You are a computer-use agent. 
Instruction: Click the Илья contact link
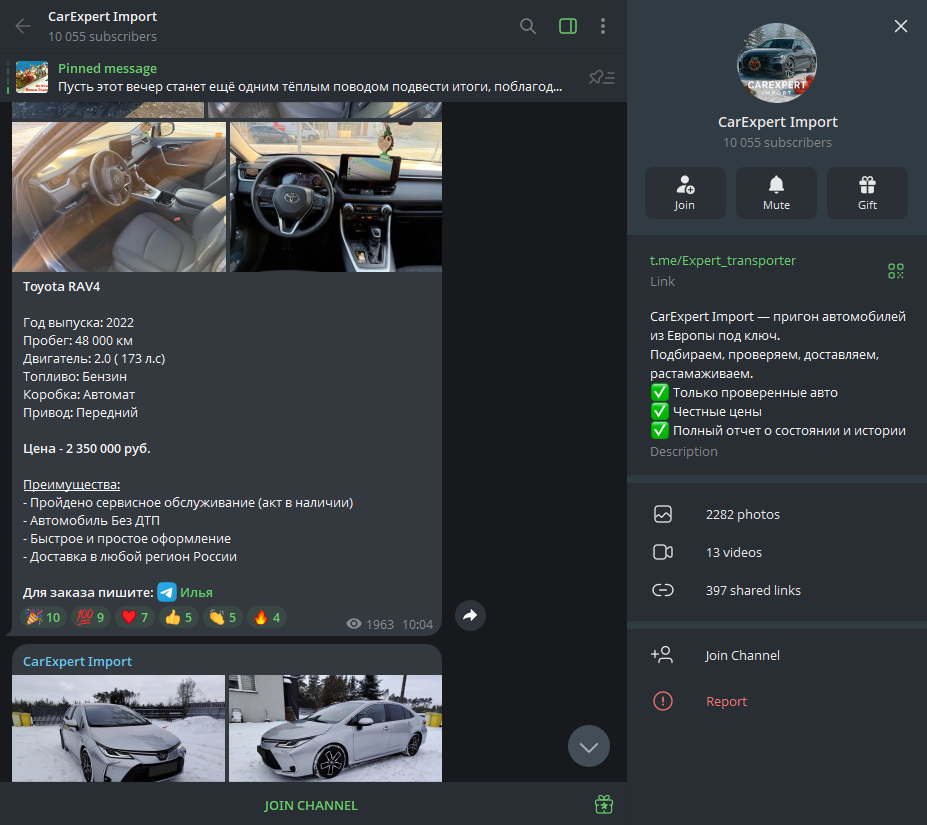196,592
